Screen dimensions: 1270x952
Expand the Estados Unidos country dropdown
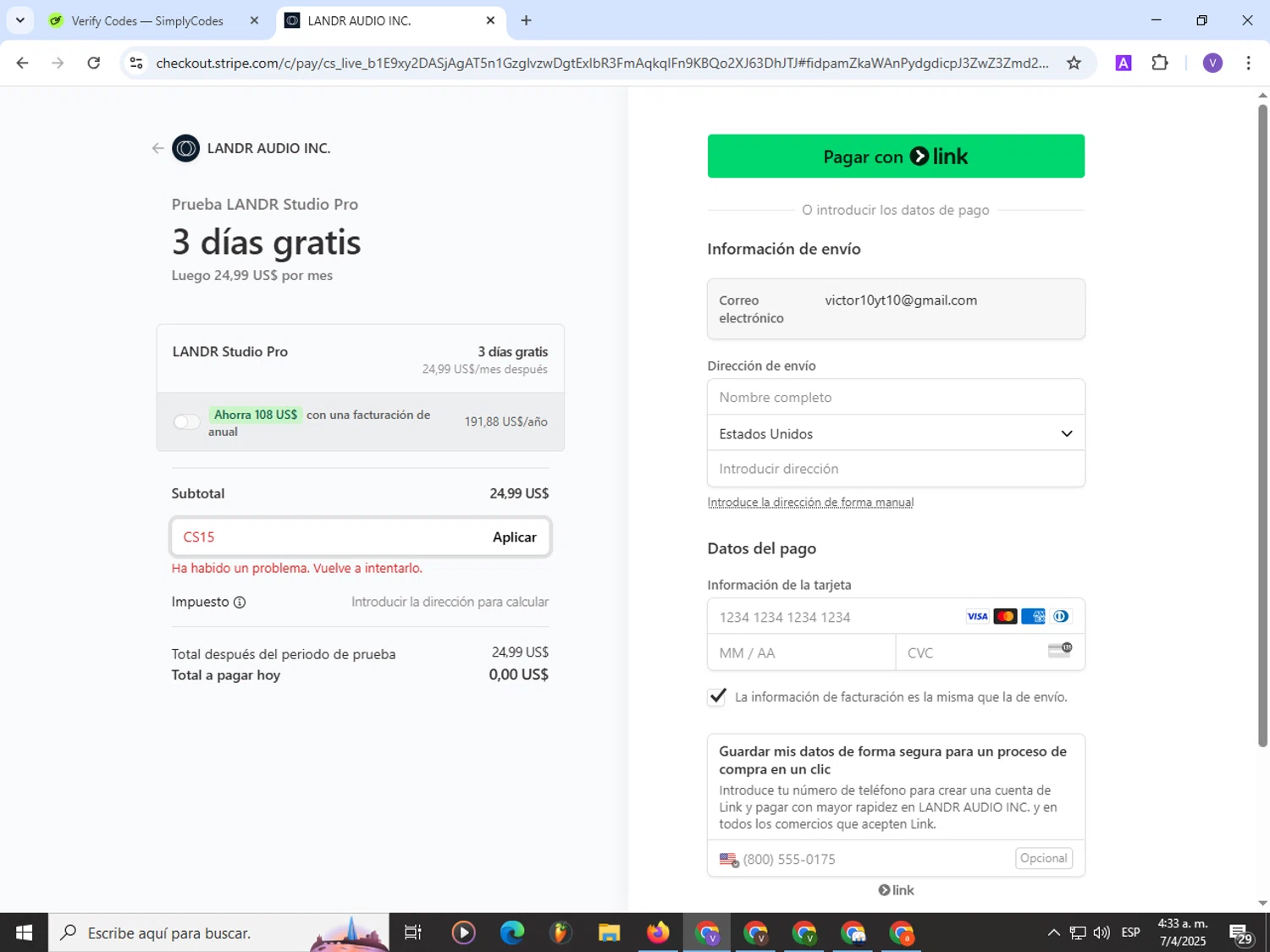pos(896,433)
